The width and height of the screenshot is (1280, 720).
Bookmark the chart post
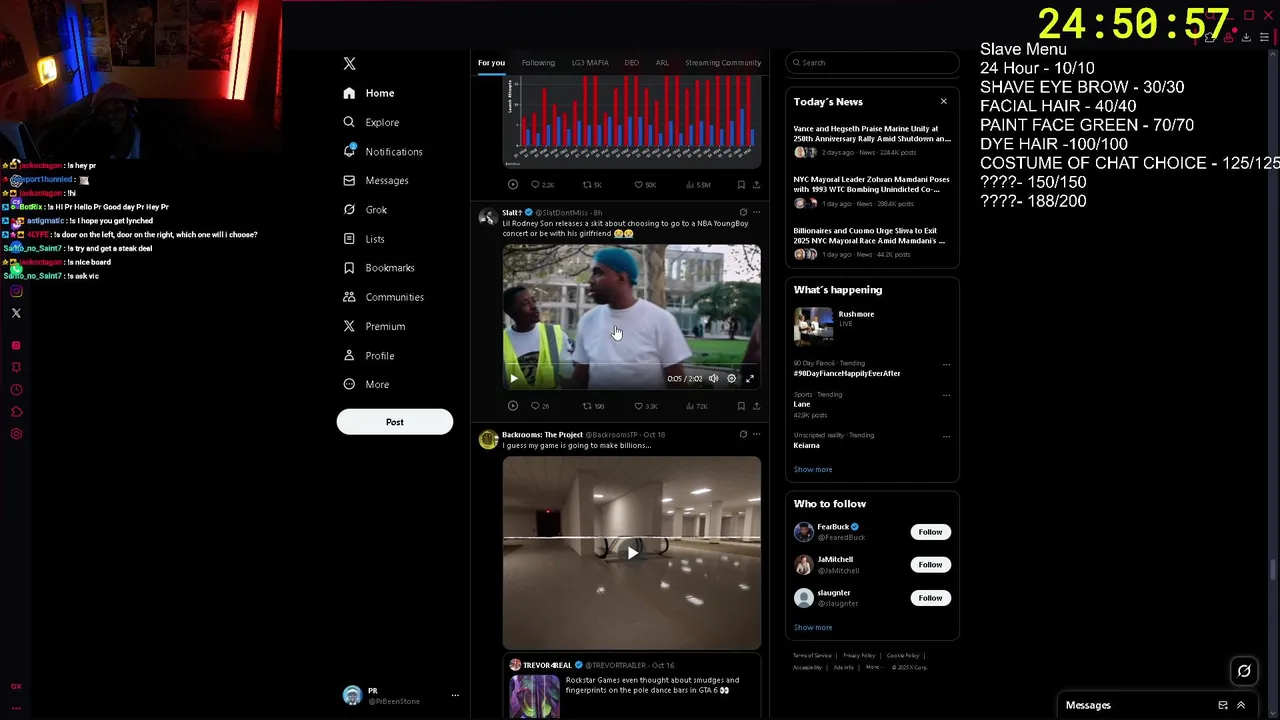pyautogui.click(x=741, y=184)
